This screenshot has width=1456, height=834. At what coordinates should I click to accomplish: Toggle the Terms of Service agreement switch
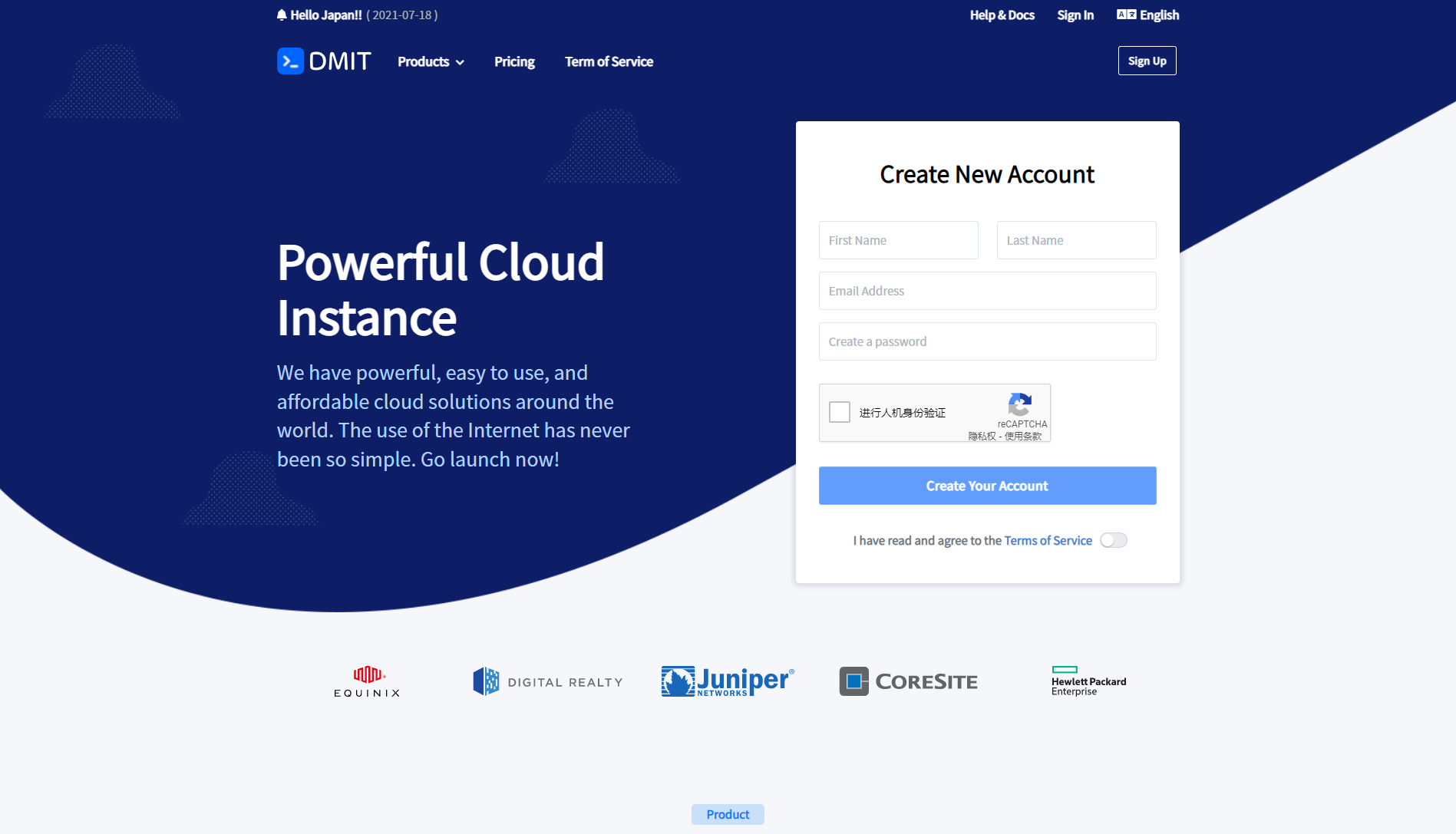click(1113, 540)
